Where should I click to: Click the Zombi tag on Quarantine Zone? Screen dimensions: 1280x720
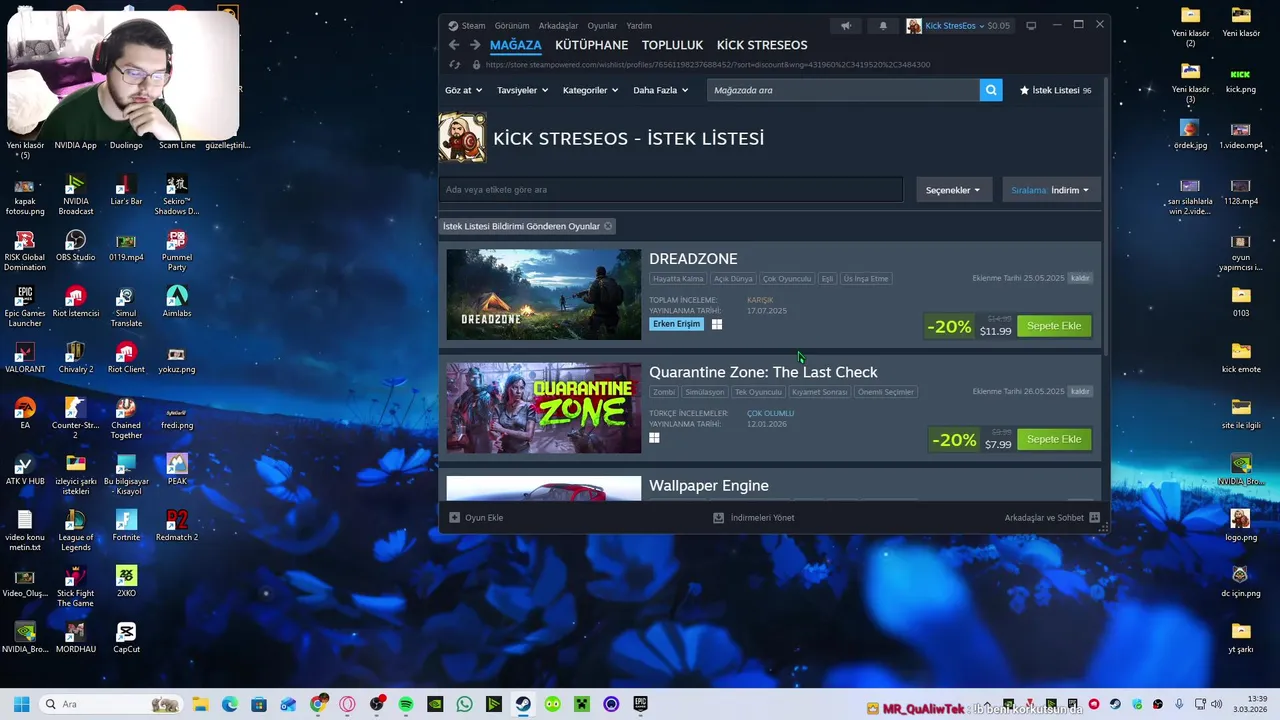pyautogui.click(x=664, y=392)
